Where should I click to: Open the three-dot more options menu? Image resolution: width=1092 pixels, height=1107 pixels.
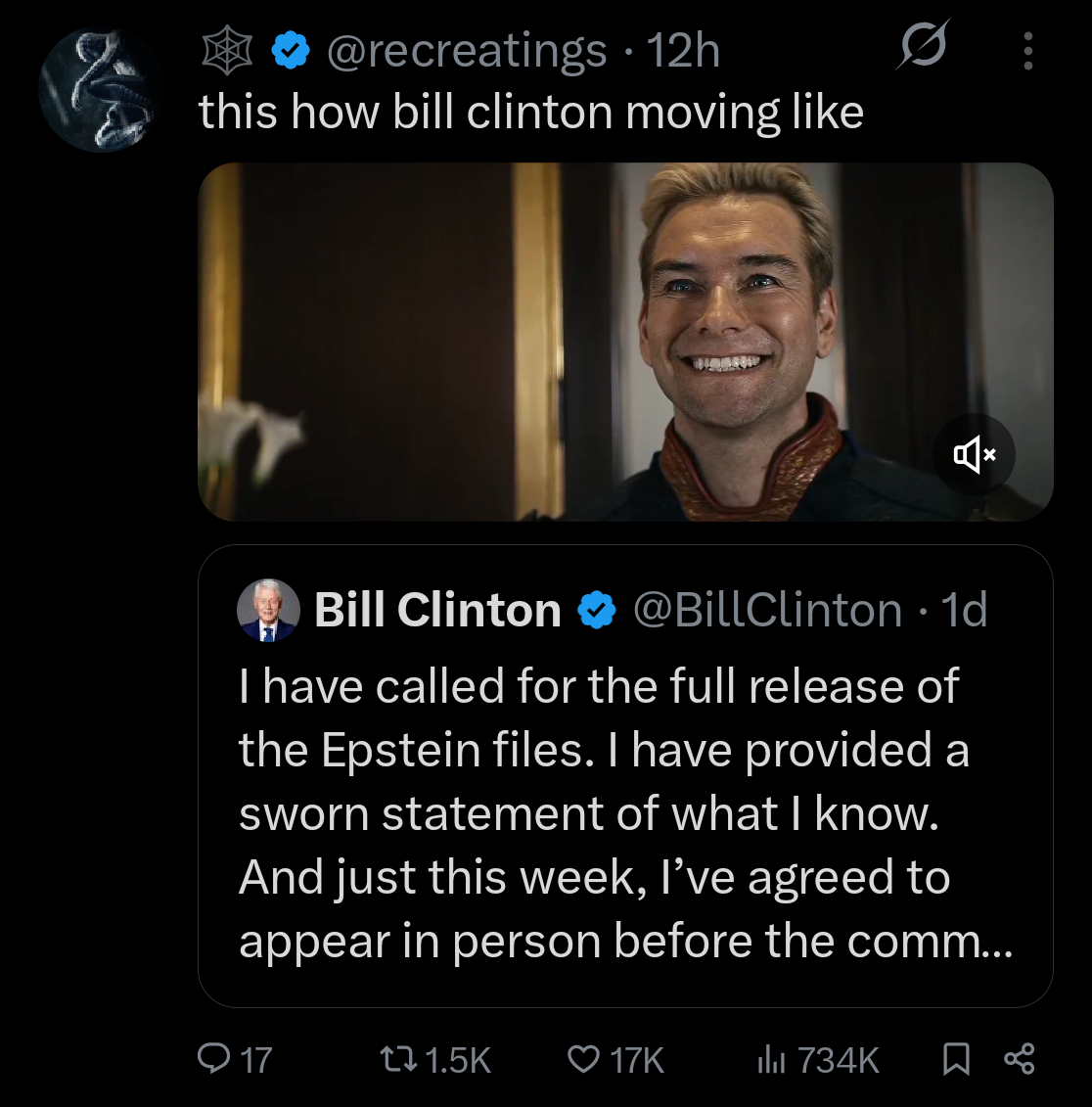(1027, 51)
